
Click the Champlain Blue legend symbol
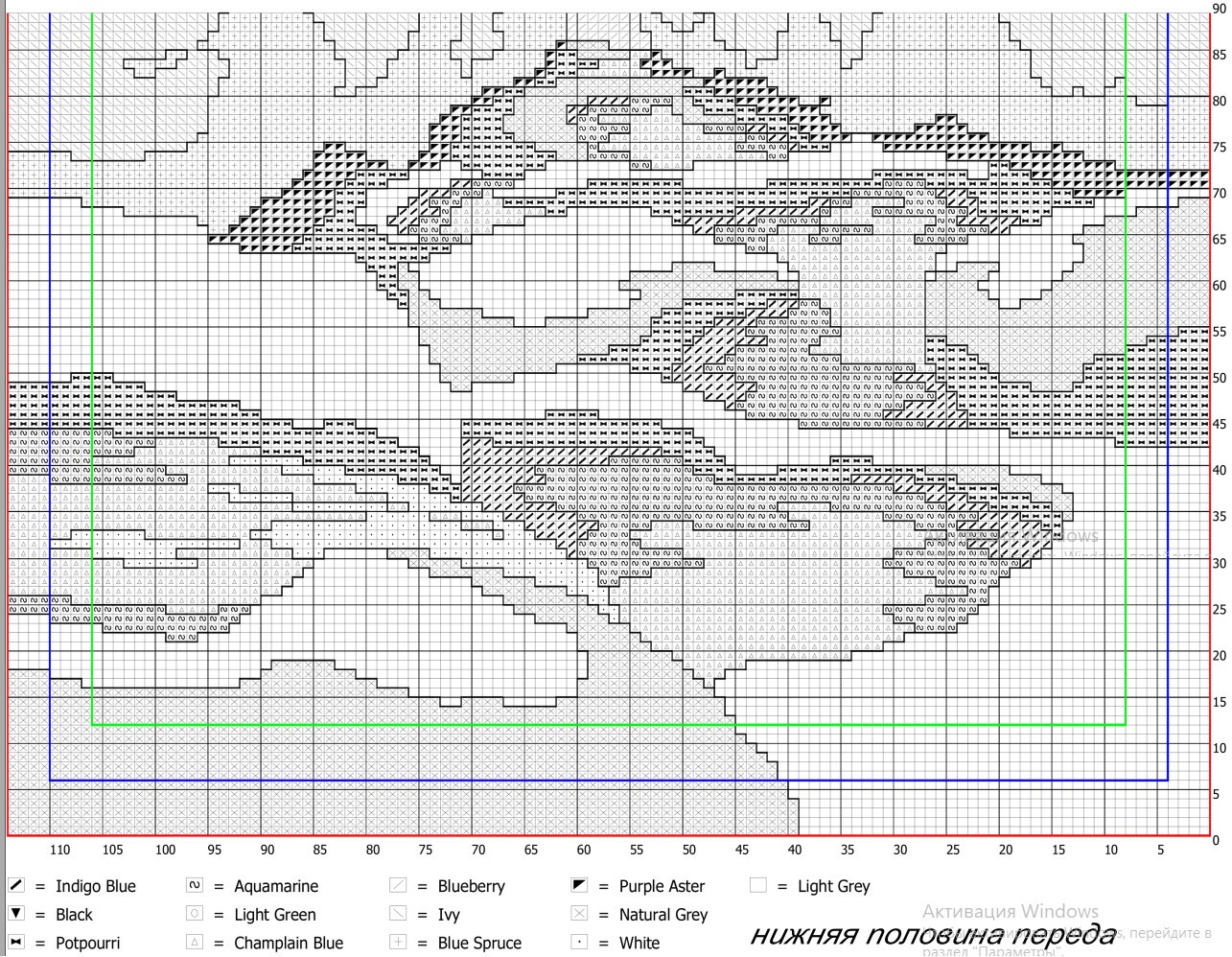(195, 942)
